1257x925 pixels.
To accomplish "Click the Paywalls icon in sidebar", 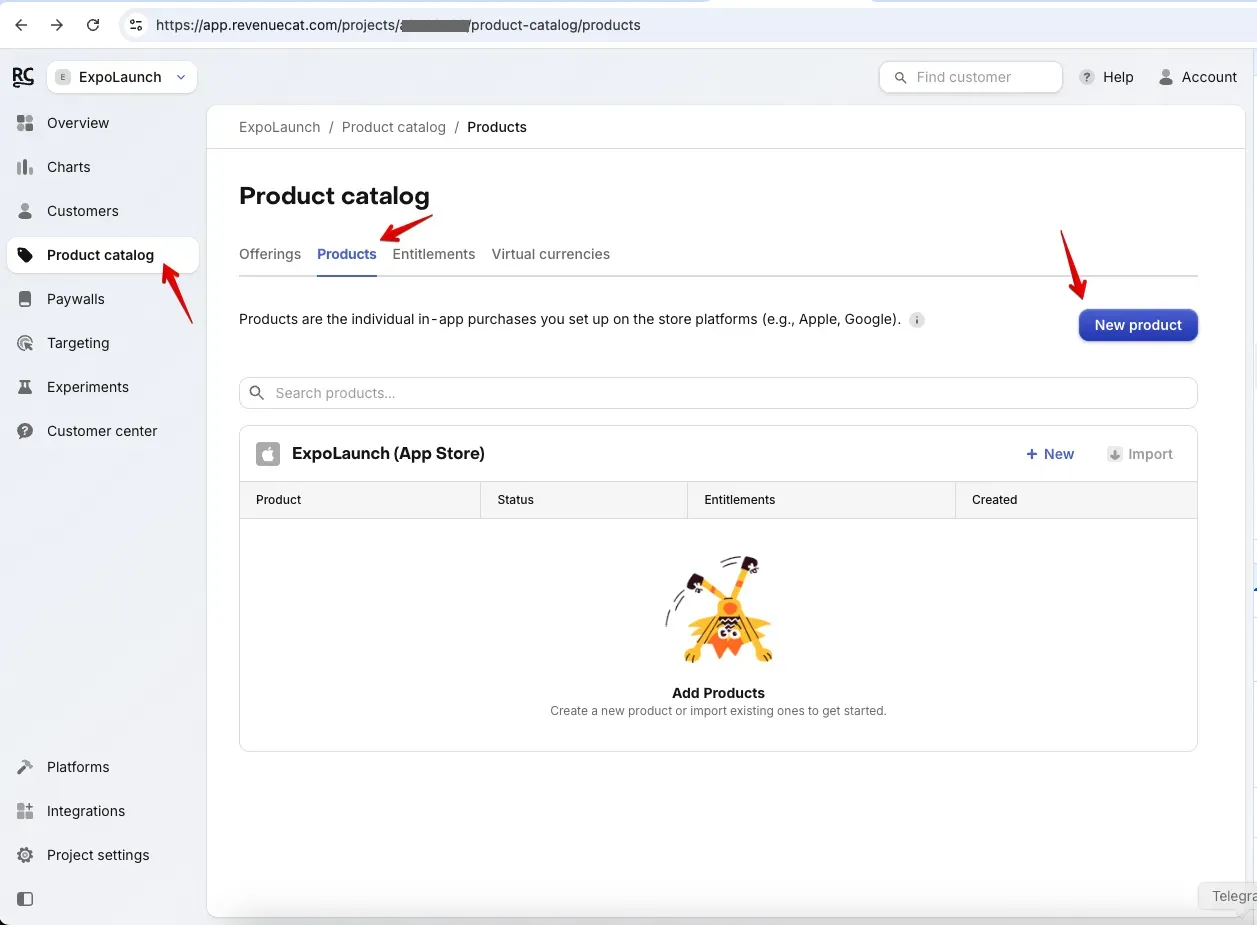I will [x=25, y=299].
